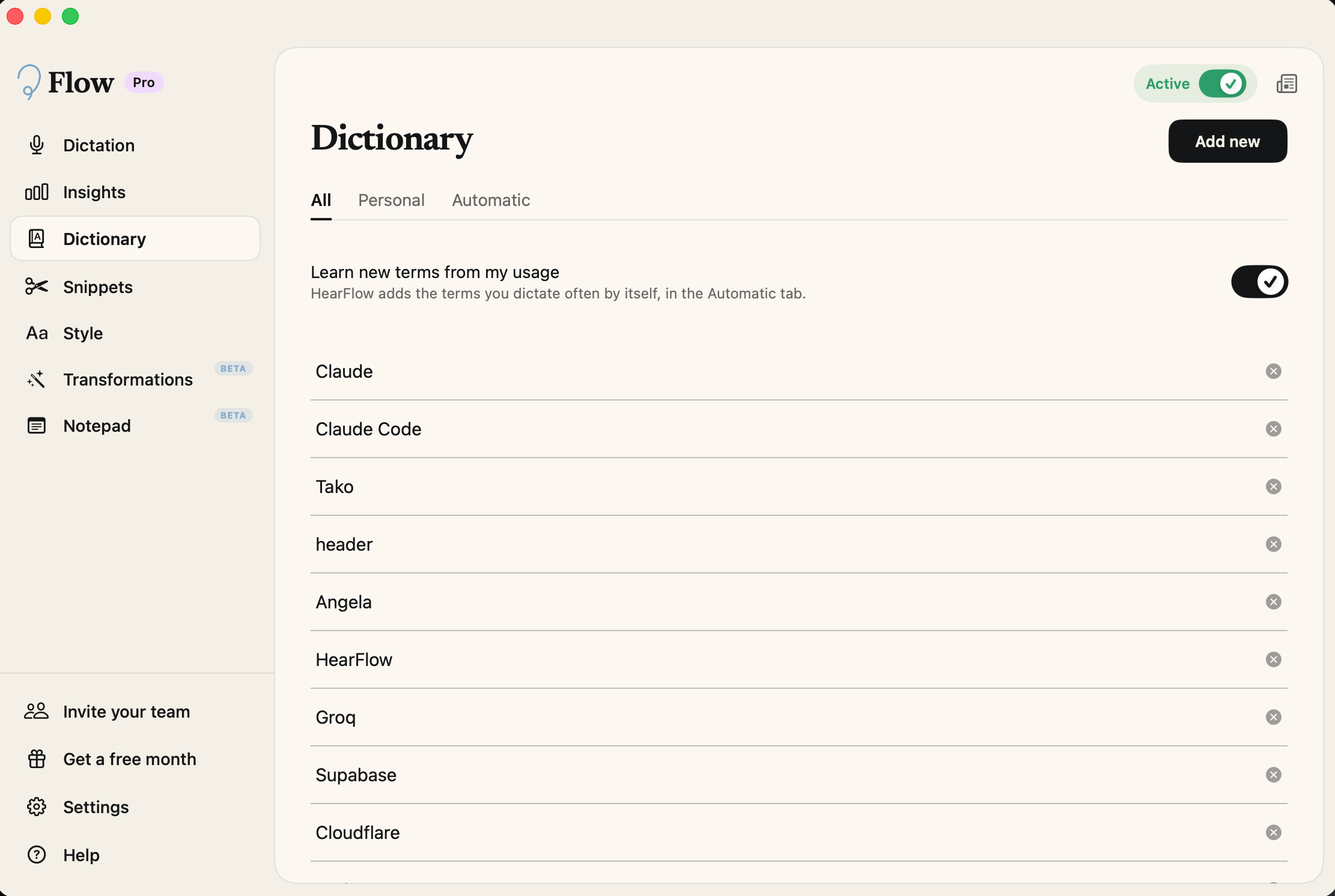The width and height of the screenshot is (1335, 896).
Task: Open Settings from the sidebar
Action: (x=135, y=807)
